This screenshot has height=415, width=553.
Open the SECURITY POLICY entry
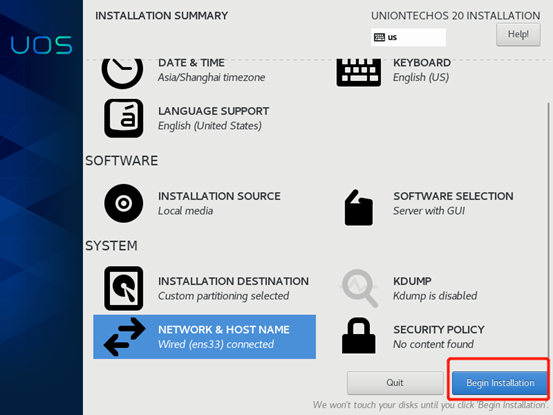(439, 329)
